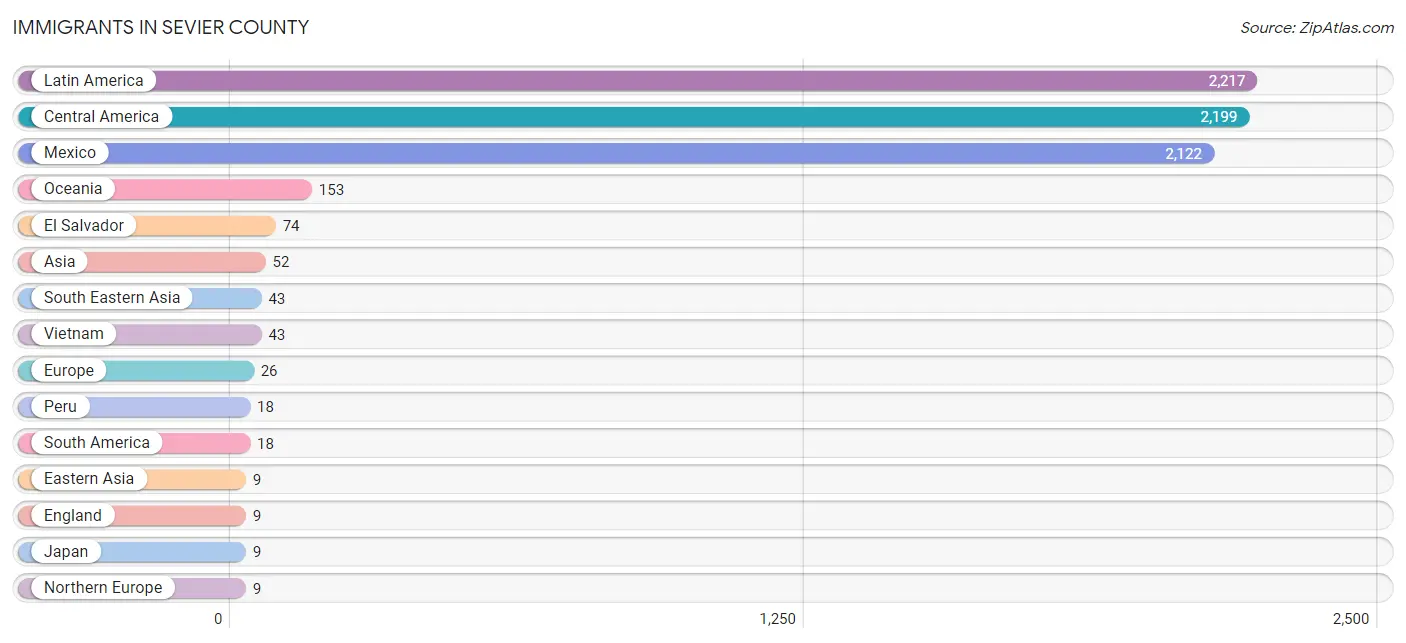This screenshot has width=1406, height=643.
Task: Select the Oceania label
Action: [73, 188]
